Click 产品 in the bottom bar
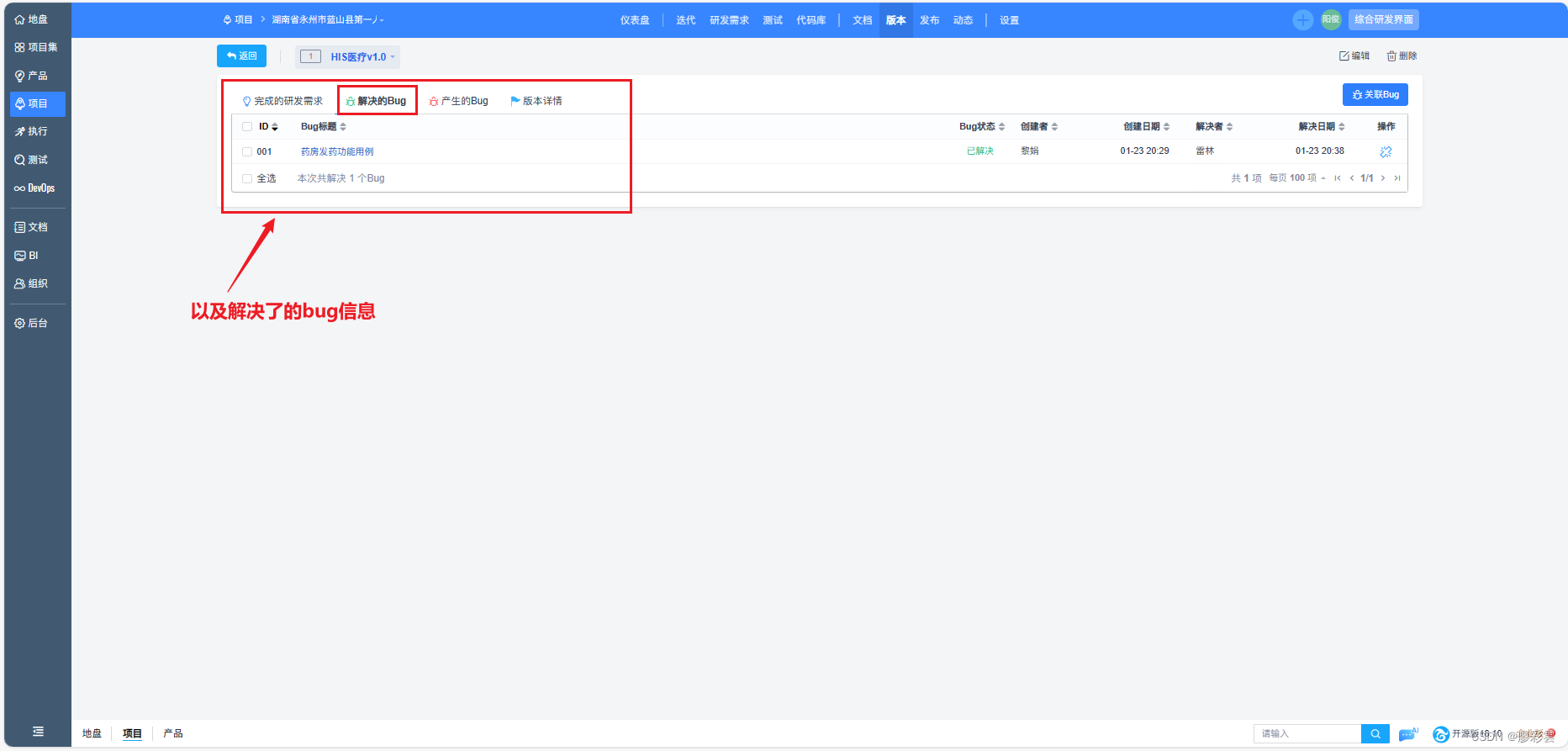Viewport: 1568px width, 751px height. point(173,733)
